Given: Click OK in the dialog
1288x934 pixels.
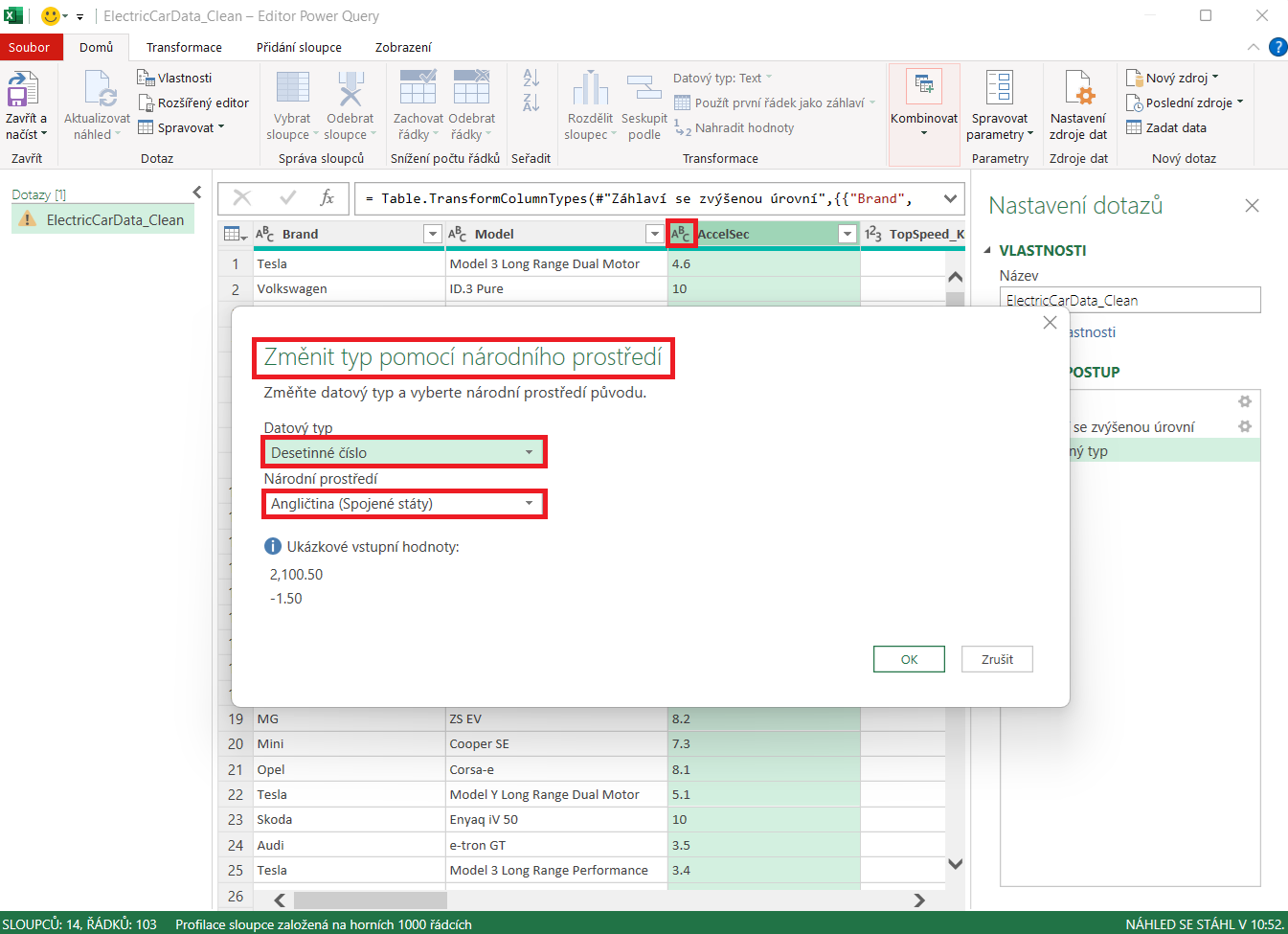Looking at the screenshot, I should click(x=909, y=659).
